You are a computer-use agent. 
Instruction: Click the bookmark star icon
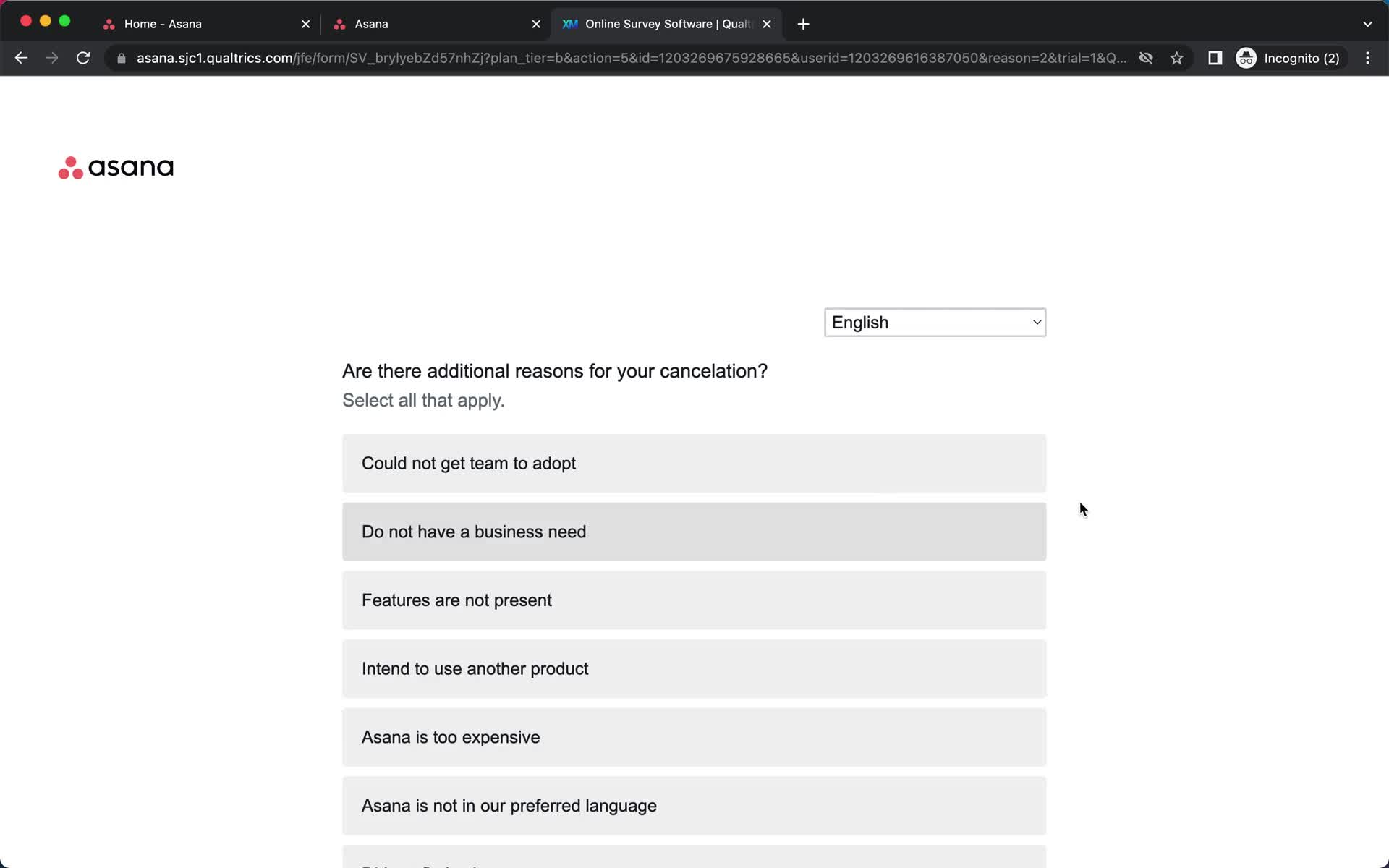[x=1178, y=58]
